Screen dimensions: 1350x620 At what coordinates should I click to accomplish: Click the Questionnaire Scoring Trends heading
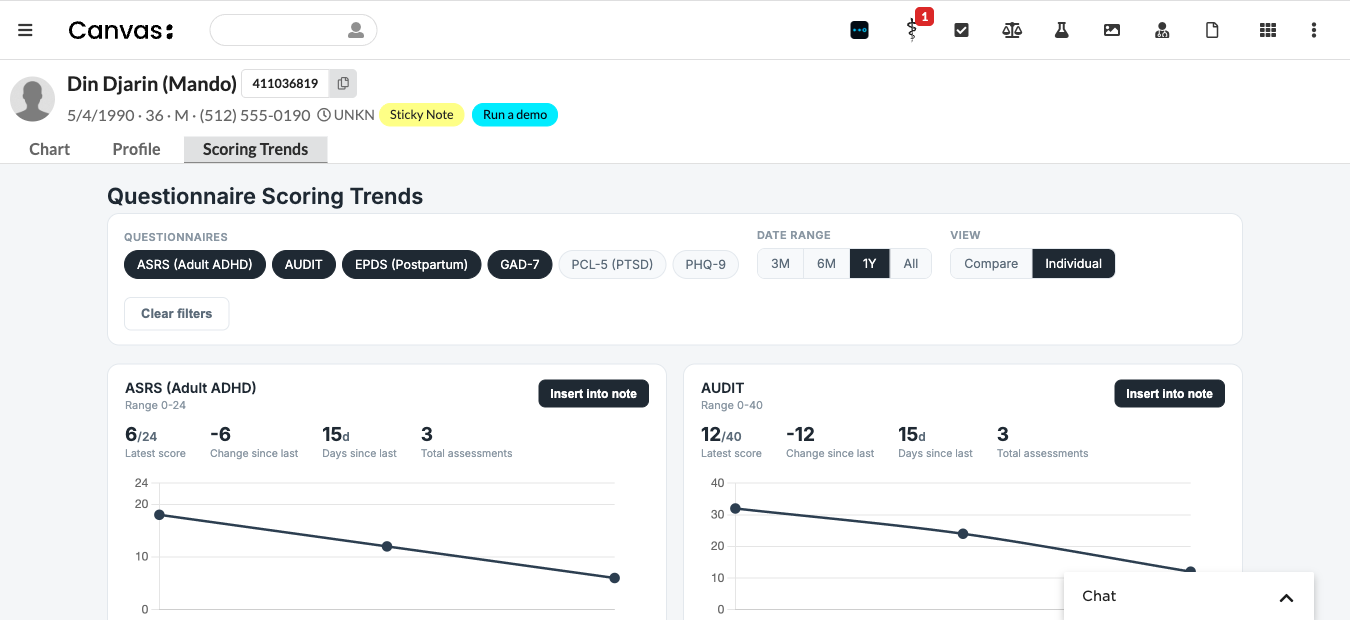[265, 196]
